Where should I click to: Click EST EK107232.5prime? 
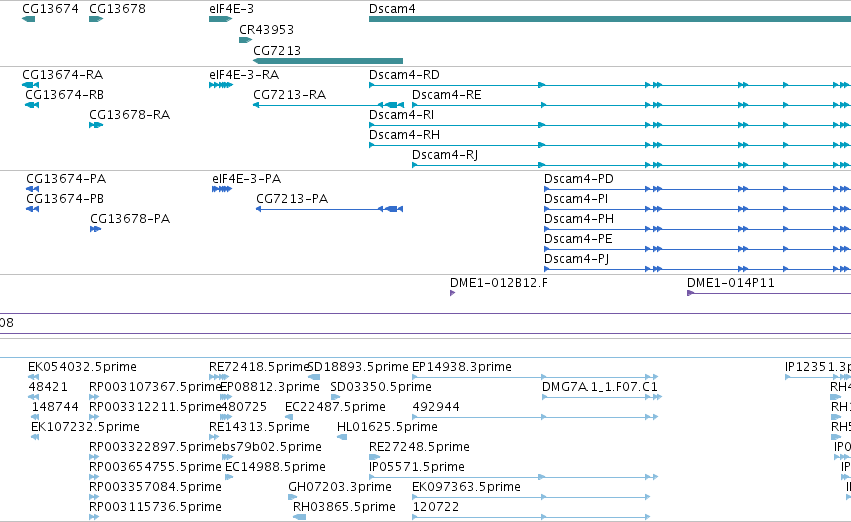(85, 427)
